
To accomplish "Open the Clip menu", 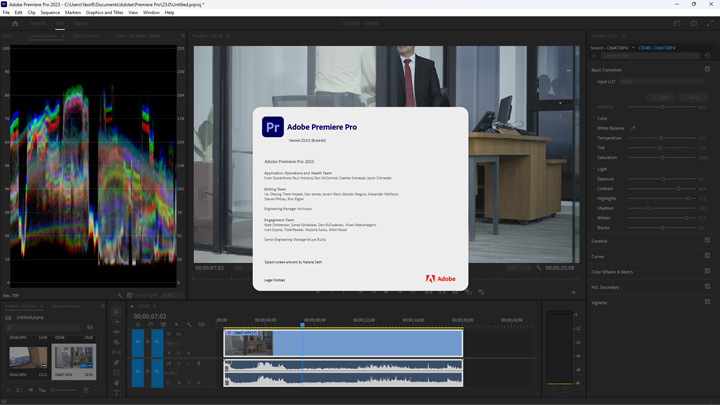I will (31, 12).
